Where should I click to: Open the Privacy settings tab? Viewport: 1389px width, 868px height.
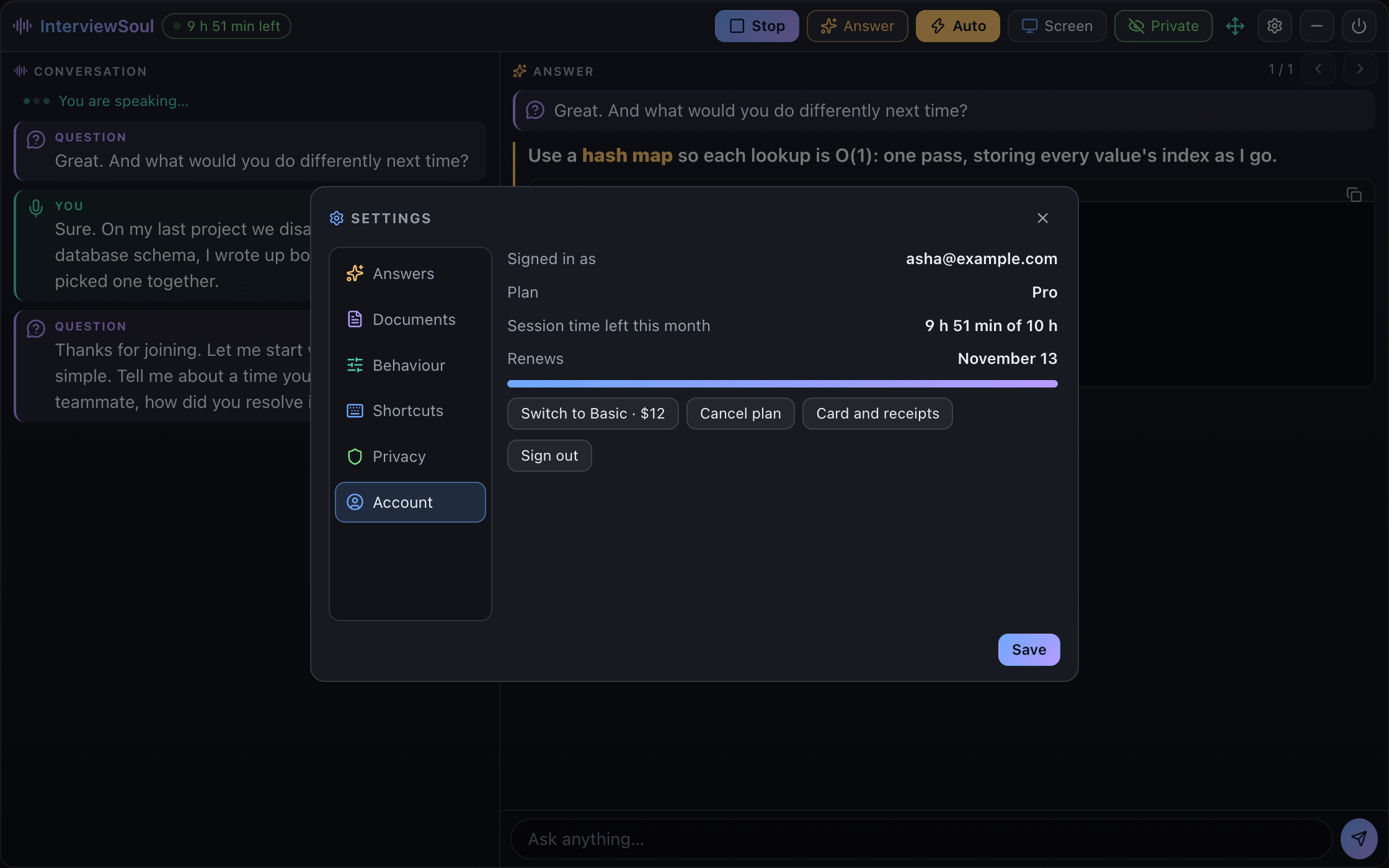tap(410, 456)
